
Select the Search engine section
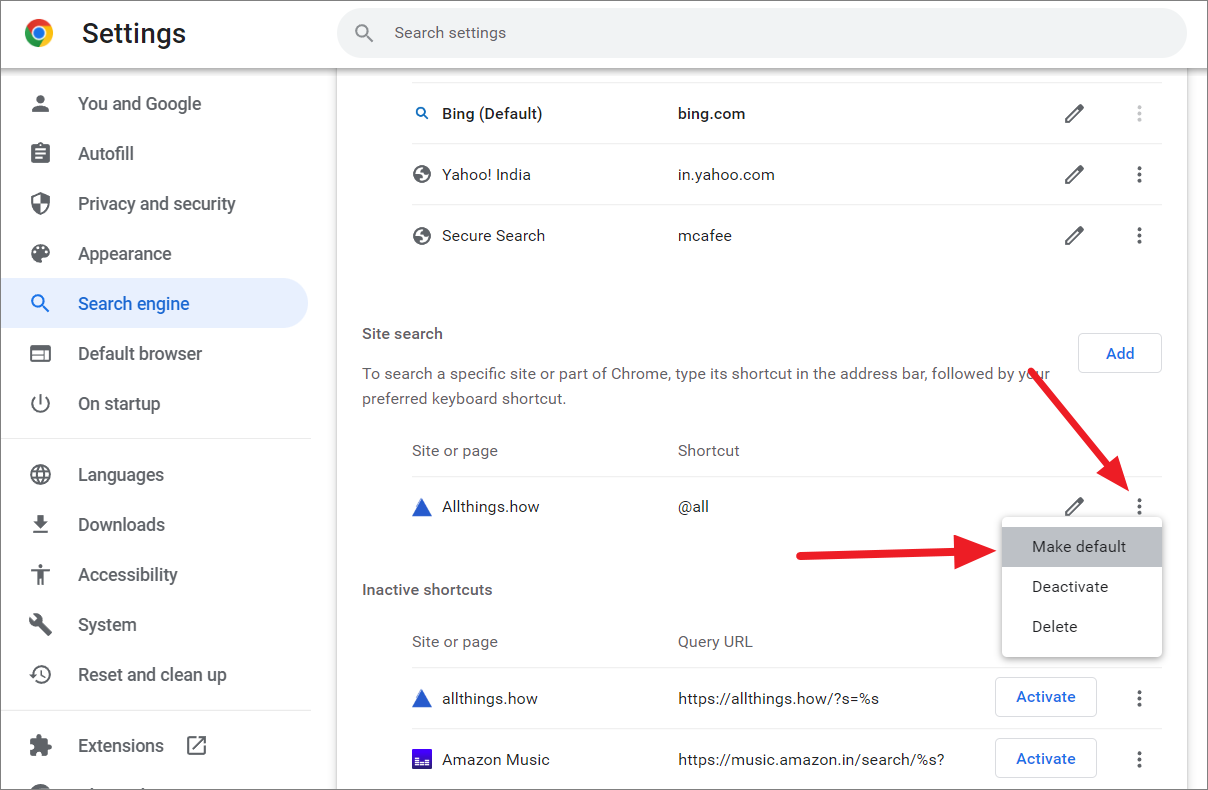pyautogui.click(x=155, y=303)
